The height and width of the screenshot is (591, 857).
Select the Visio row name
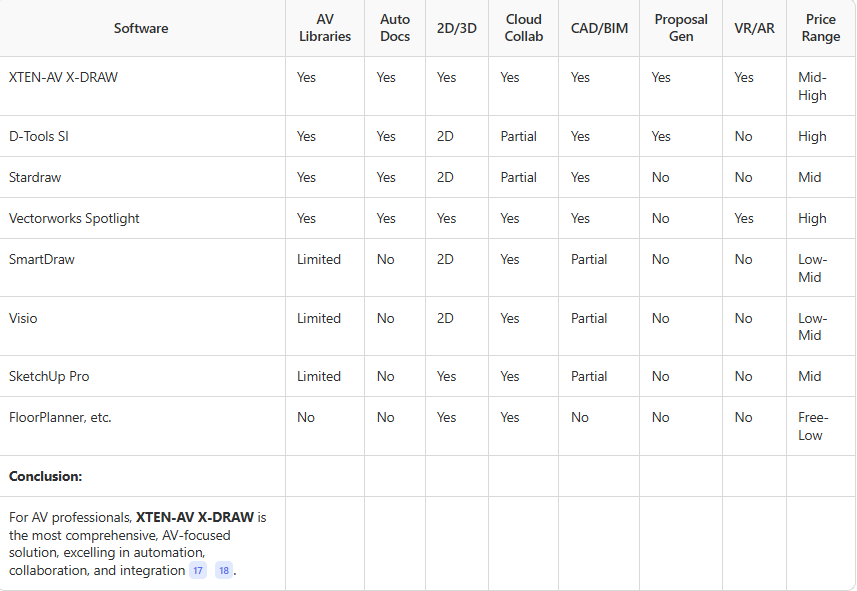[23, 318]
